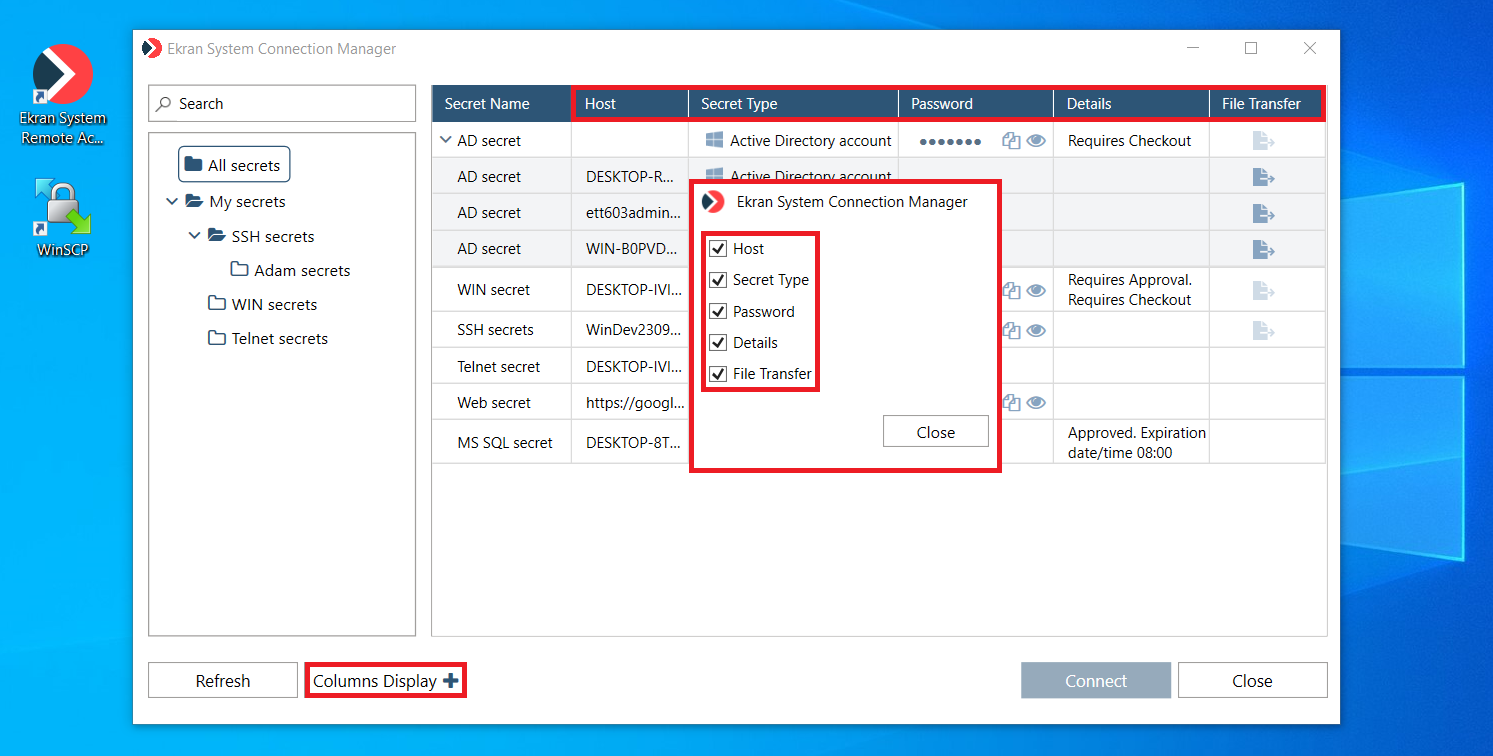Screen dimensions: 1493x756
Task: Click the file transfer icon in ett603admin row
Action: click(1263, 213)
